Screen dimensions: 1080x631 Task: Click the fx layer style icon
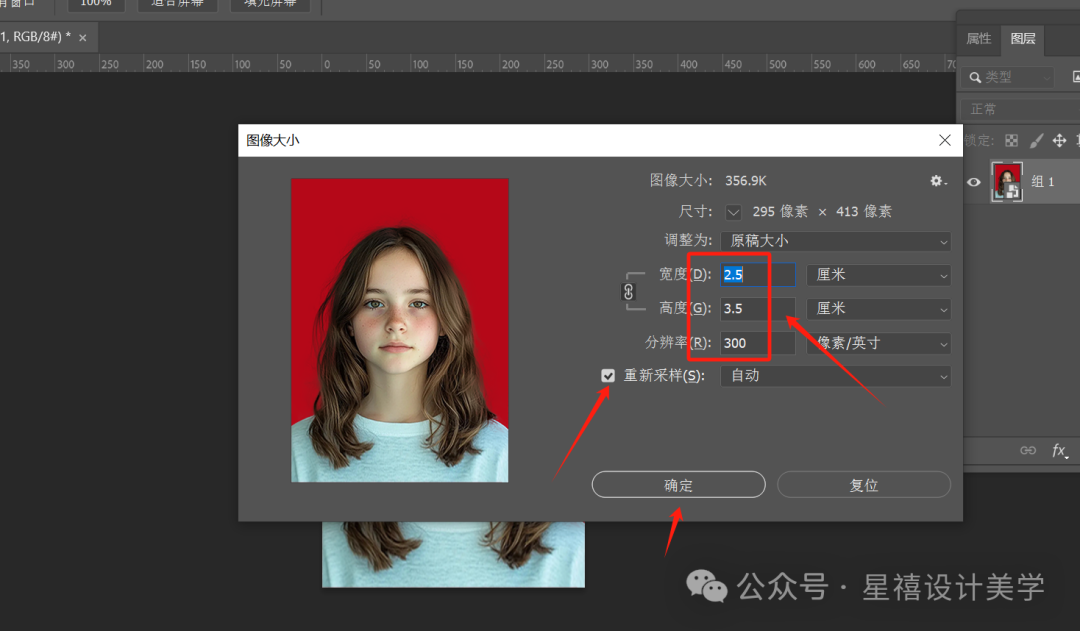click(1060, 451)
